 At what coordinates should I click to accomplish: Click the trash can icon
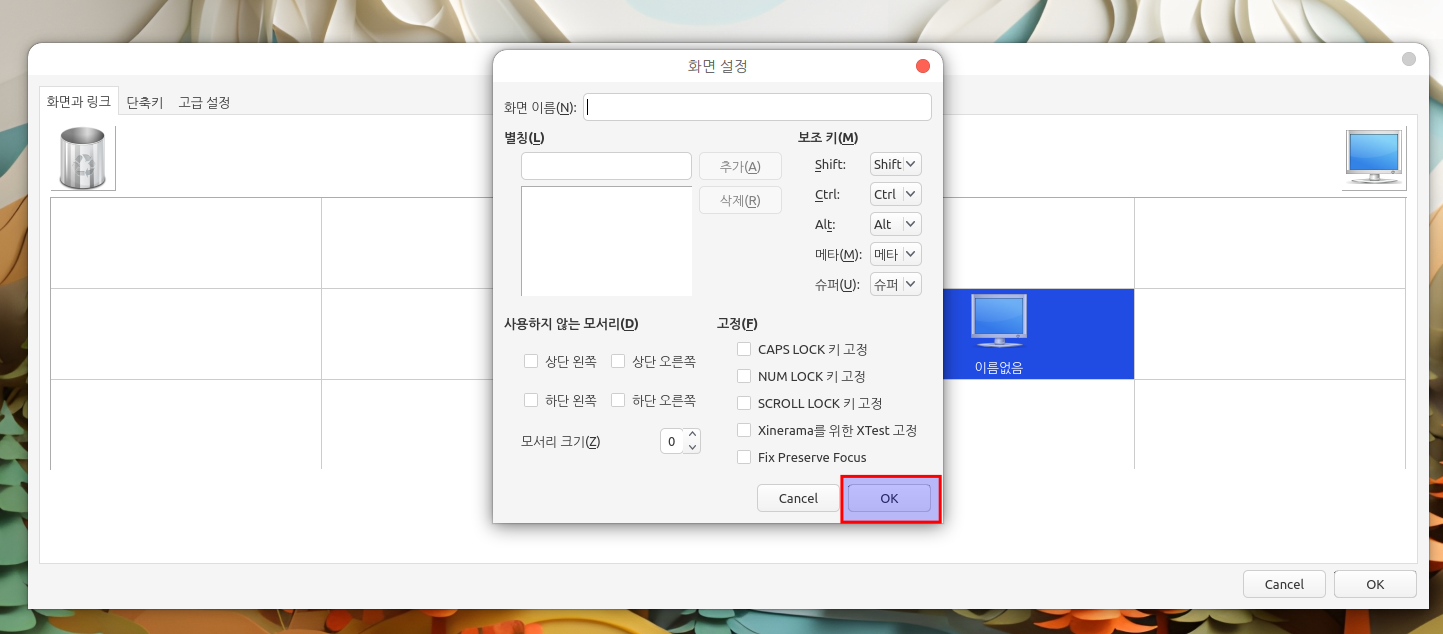pyautogui.click(x=82, y=158)
